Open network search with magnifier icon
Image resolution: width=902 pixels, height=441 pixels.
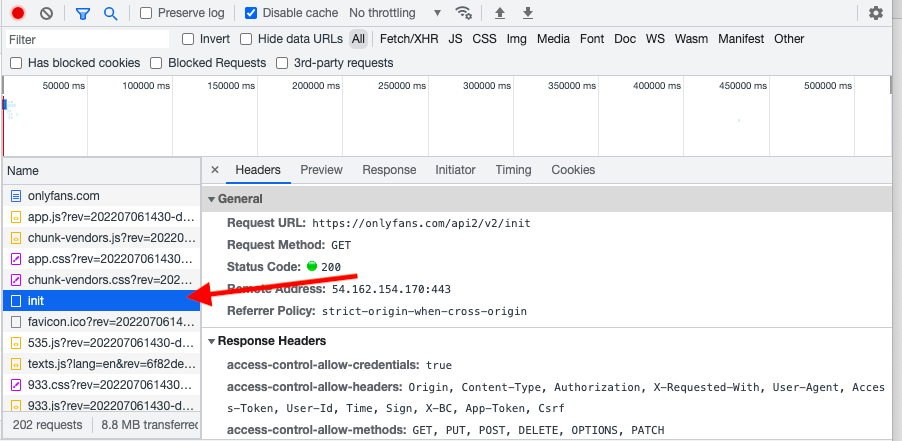click(x=110, y=13)
